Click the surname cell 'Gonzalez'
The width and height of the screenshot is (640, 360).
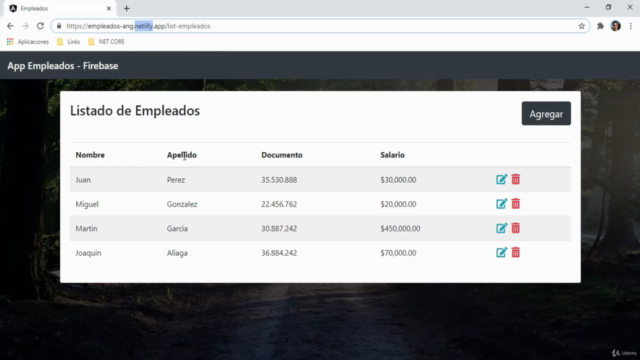(182, 204)
